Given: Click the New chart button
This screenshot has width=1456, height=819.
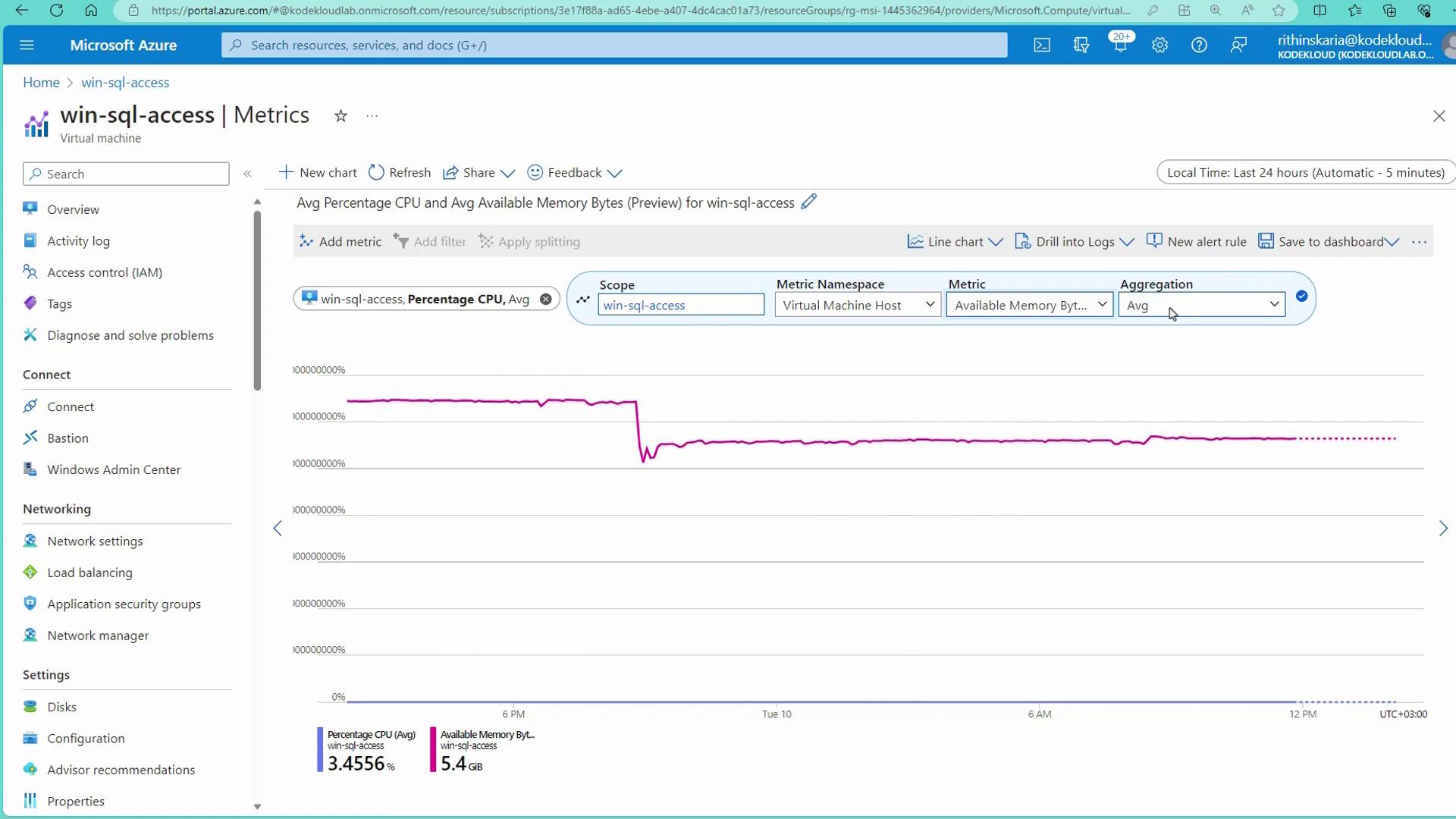Looking at the screenshot, I should (318, 173).
